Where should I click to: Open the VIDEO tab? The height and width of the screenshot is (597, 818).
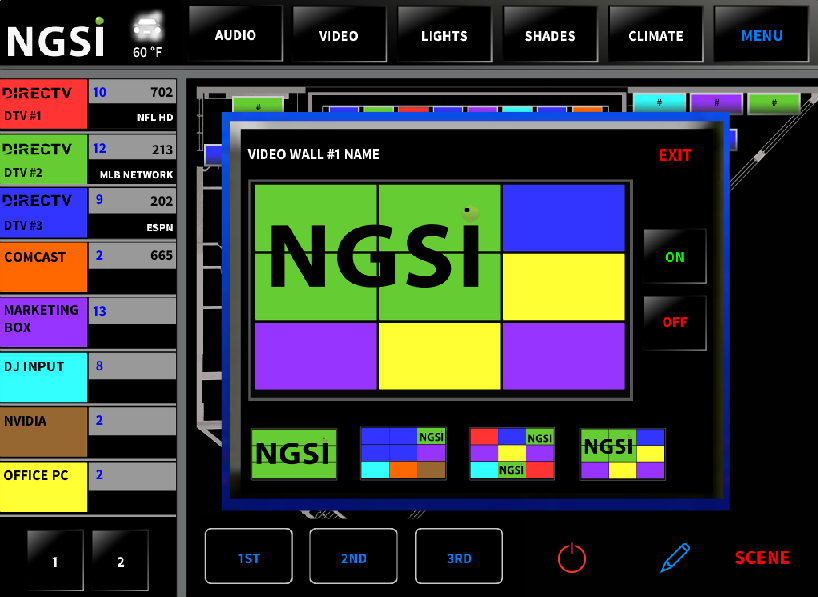click(x=339, y=35)
